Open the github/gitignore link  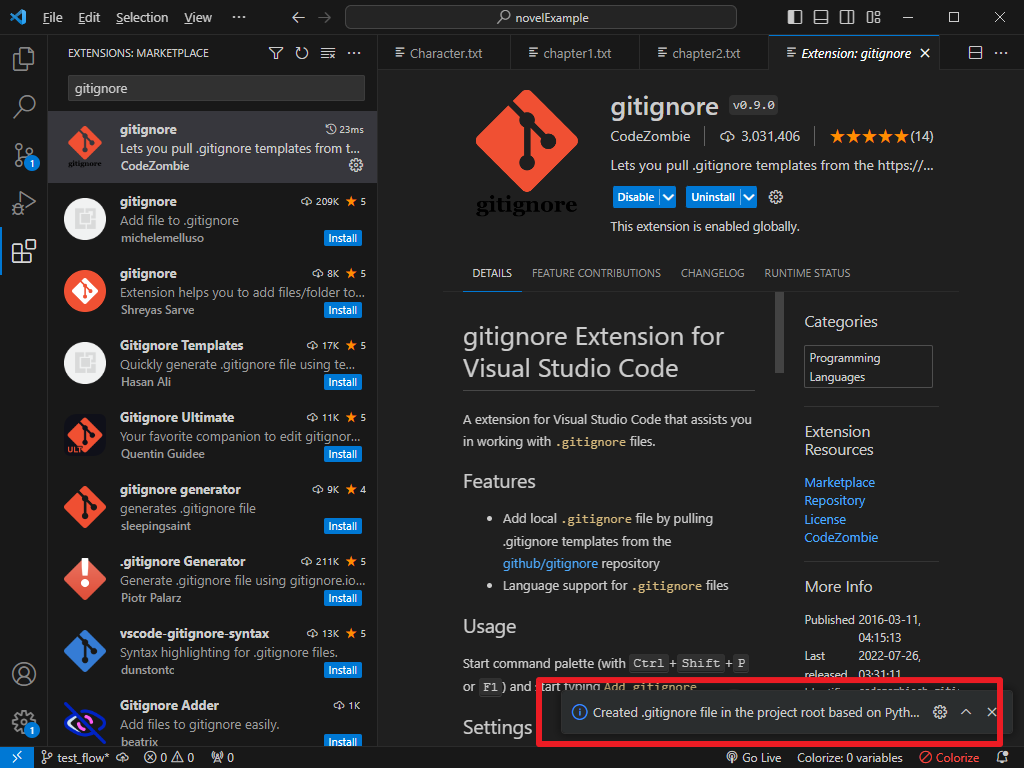click(550, 564)
